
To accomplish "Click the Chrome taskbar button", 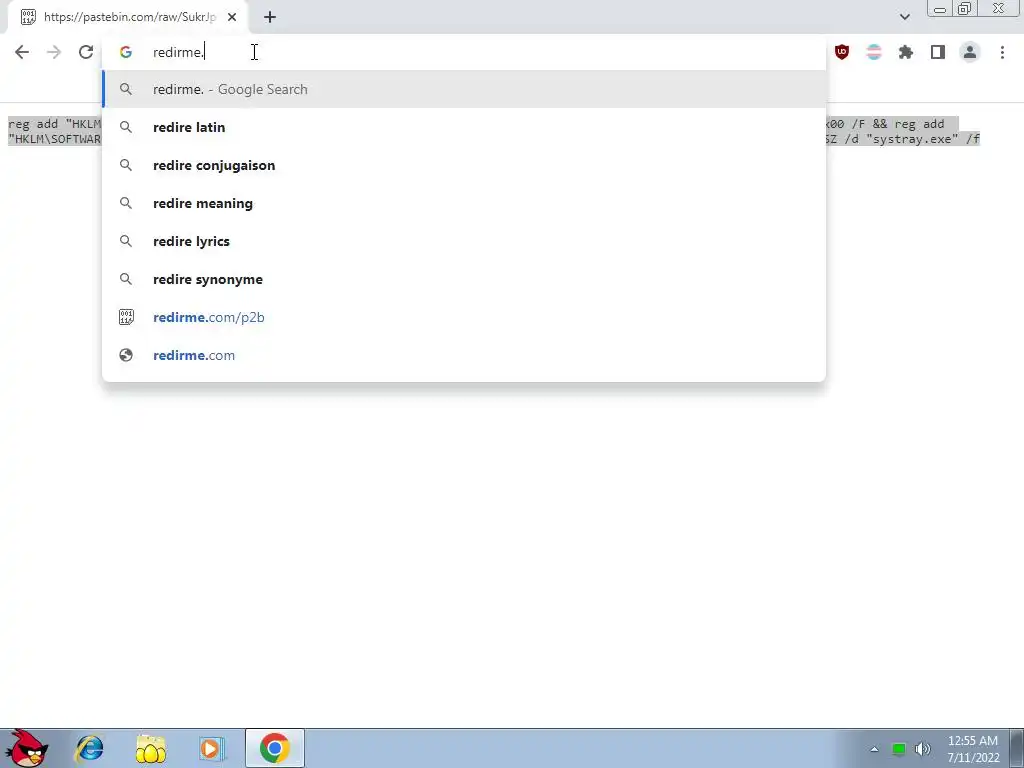I will [274, 748].
